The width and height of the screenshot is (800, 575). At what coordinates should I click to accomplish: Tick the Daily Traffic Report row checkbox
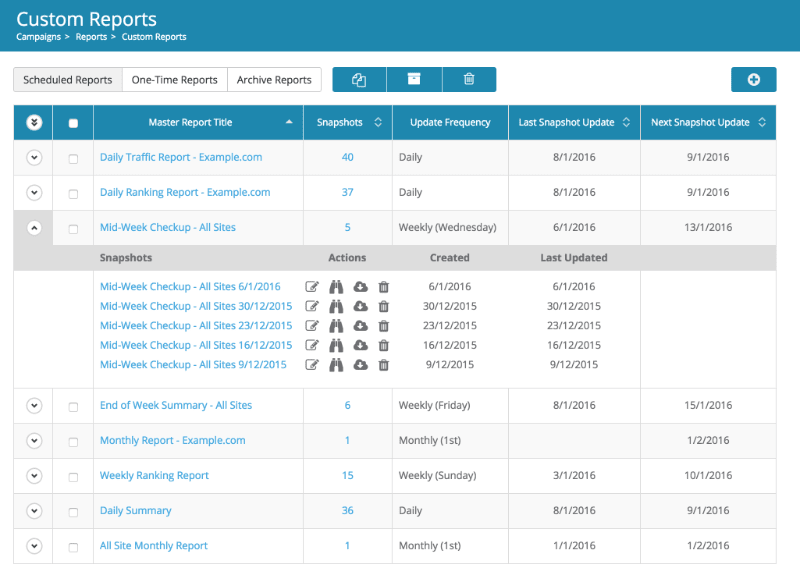73,158
